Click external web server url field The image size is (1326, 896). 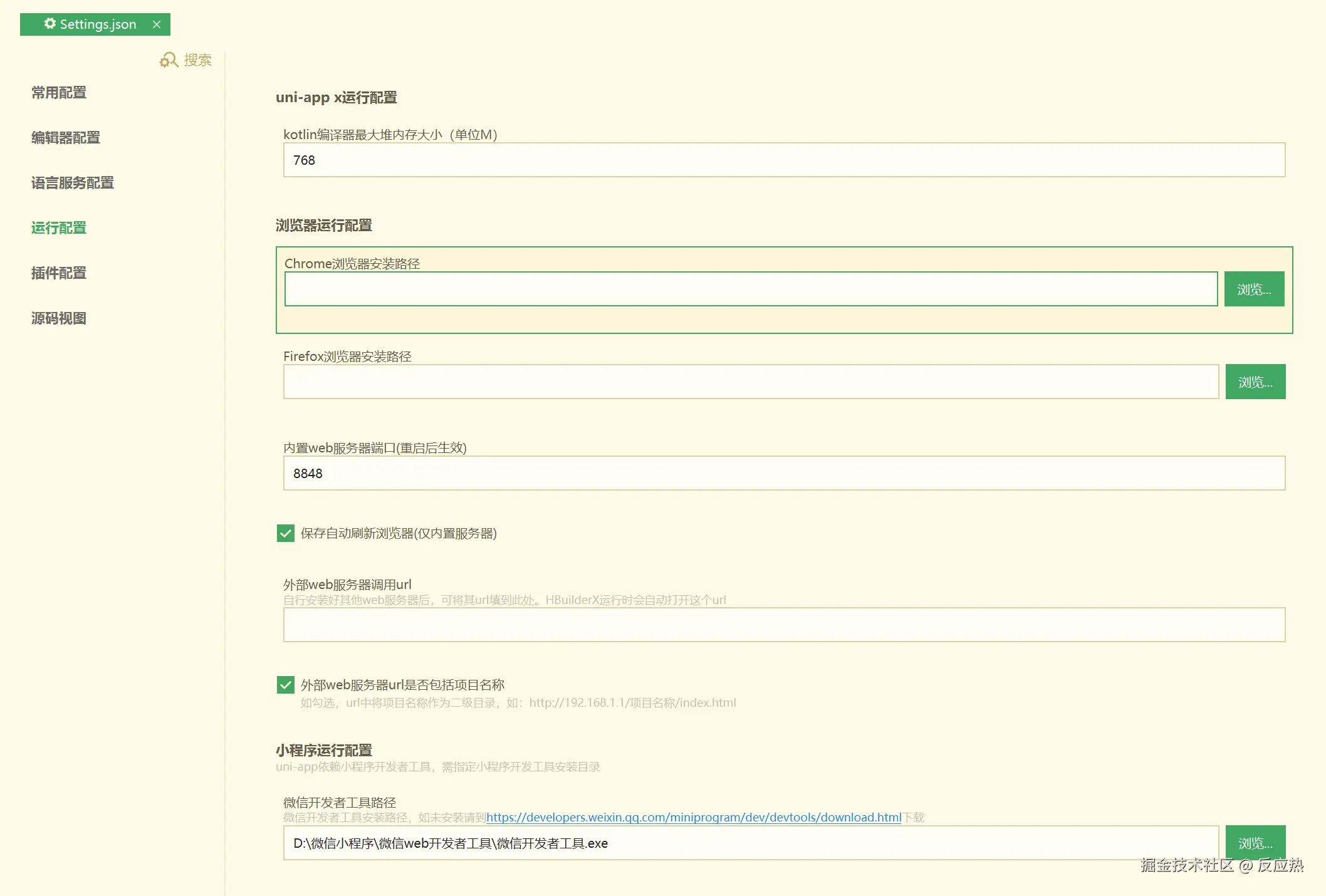783,625
